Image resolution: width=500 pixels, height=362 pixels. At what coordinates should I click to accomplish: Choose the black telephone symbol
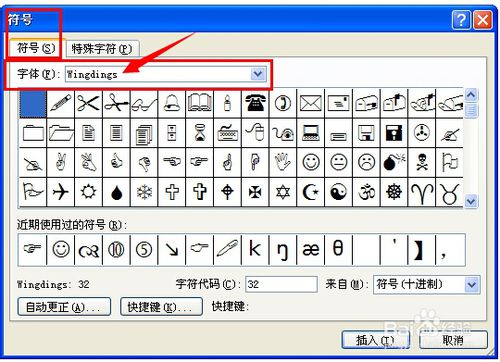click(255, 103)
